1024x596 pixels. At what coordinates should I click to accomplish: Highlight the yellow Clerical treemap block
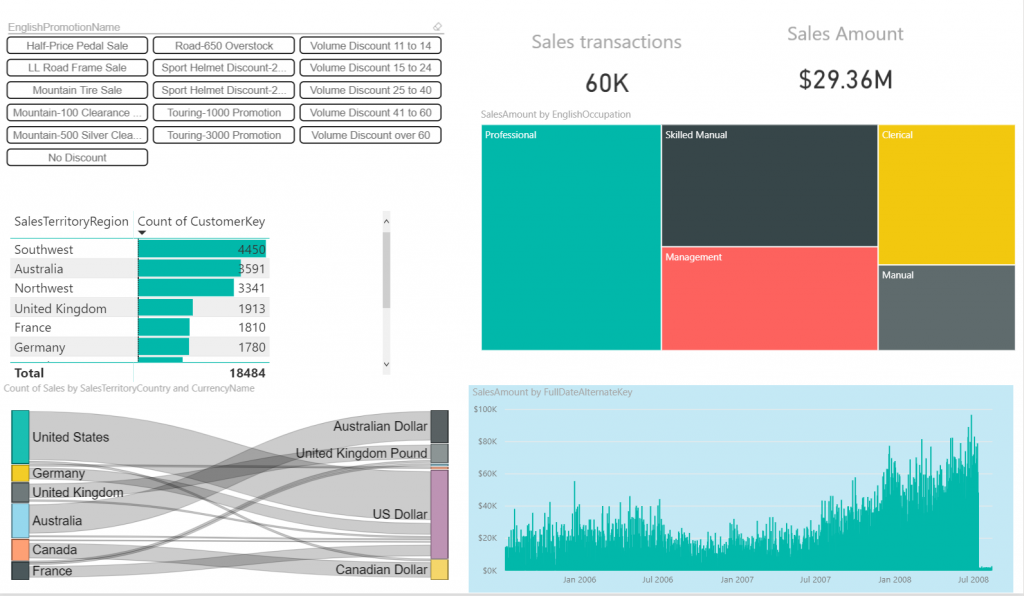946,195
